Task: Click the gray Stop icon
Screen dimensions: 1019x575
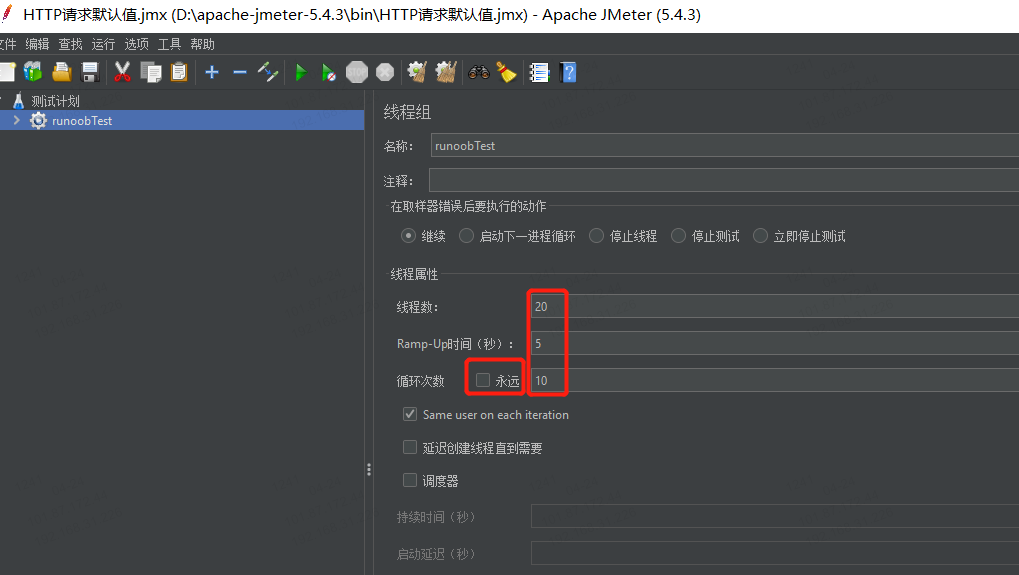Action: [x=357, y=72]
